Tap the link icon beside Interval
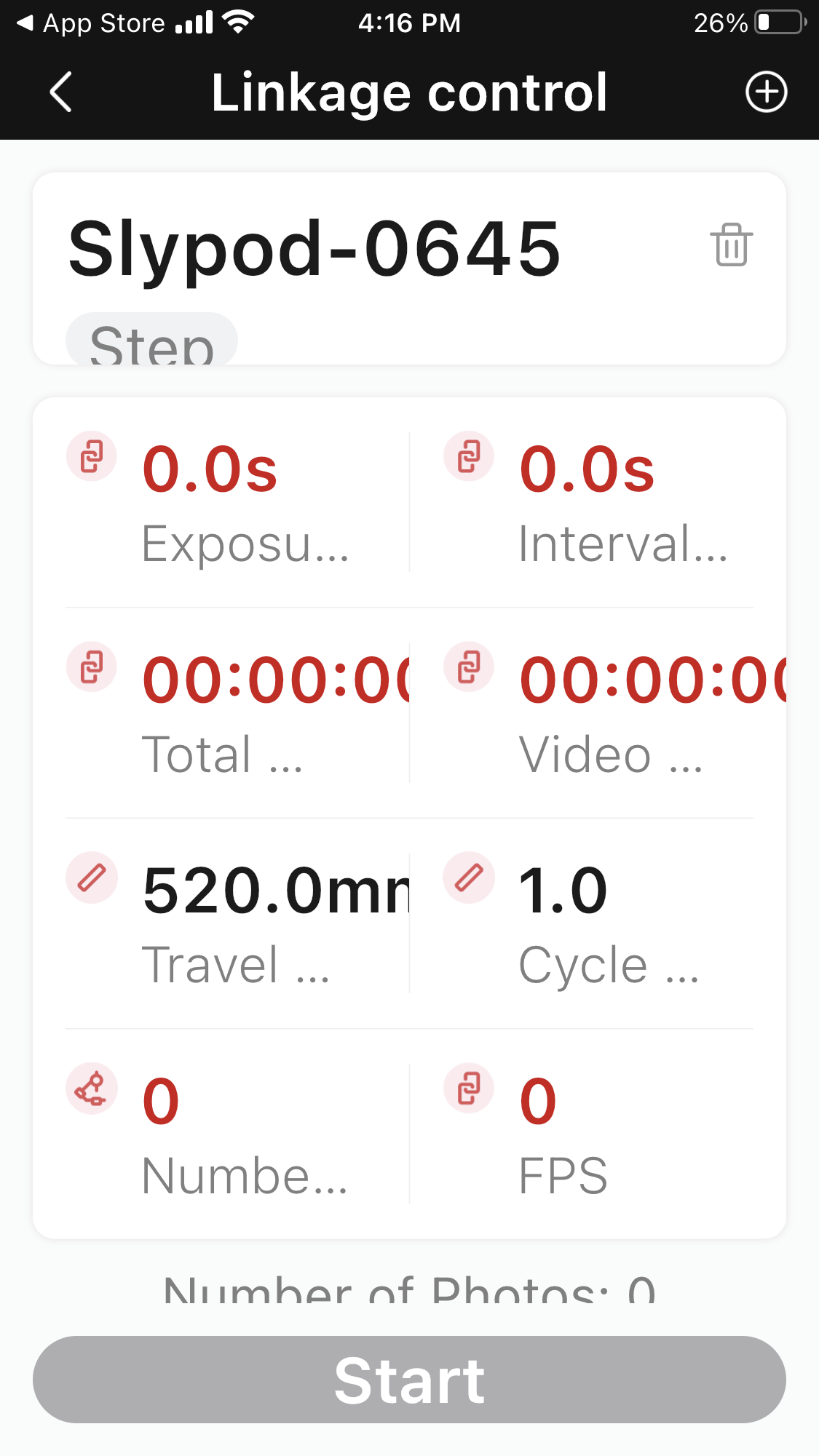Image resolution: width=819 pixels, height=1456 pixels. pos(469,457)
